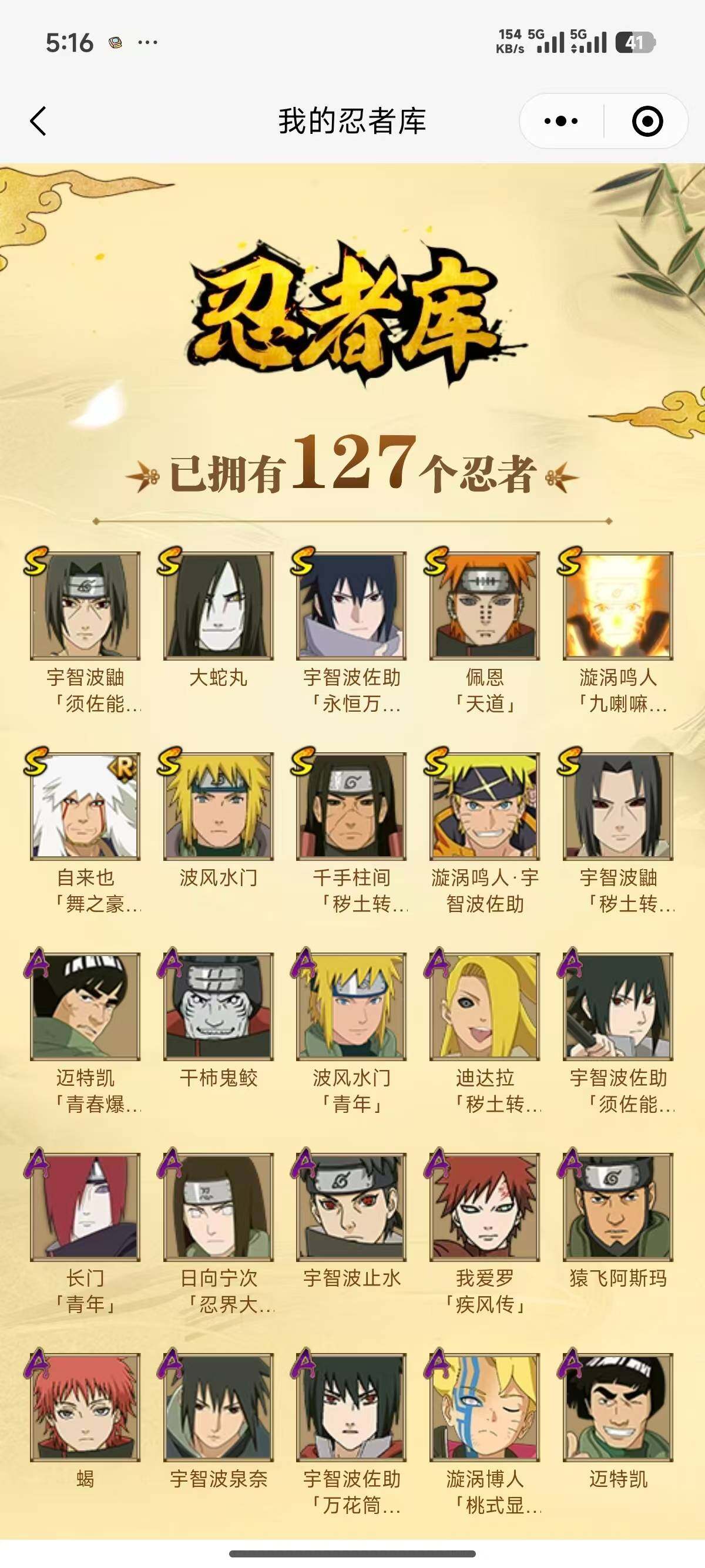
Task: Open 宇智波止水 ninja avatar
Action: point(351,1206)
